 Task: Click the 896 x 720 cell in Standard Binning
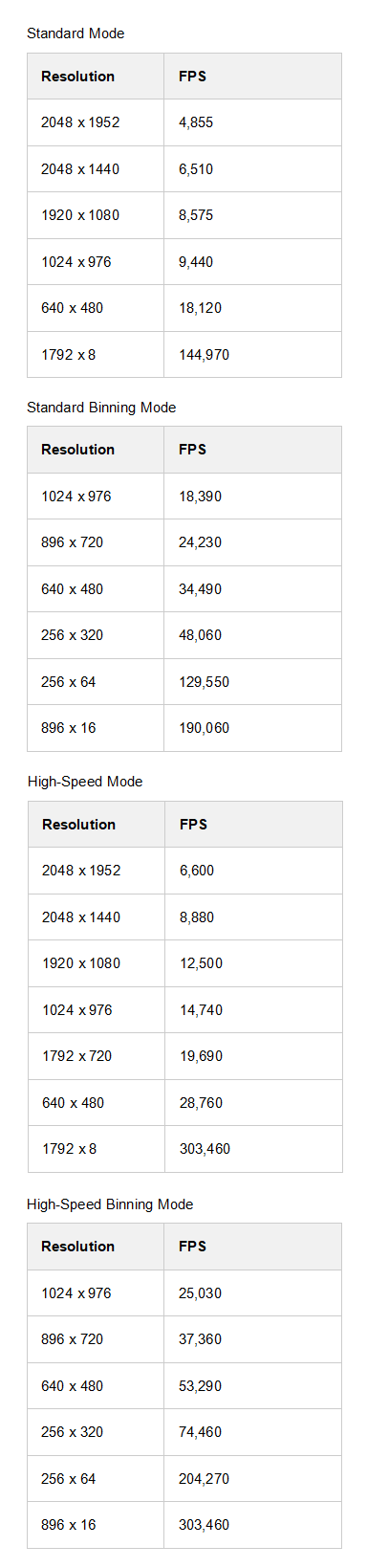(x=96, y=542)
